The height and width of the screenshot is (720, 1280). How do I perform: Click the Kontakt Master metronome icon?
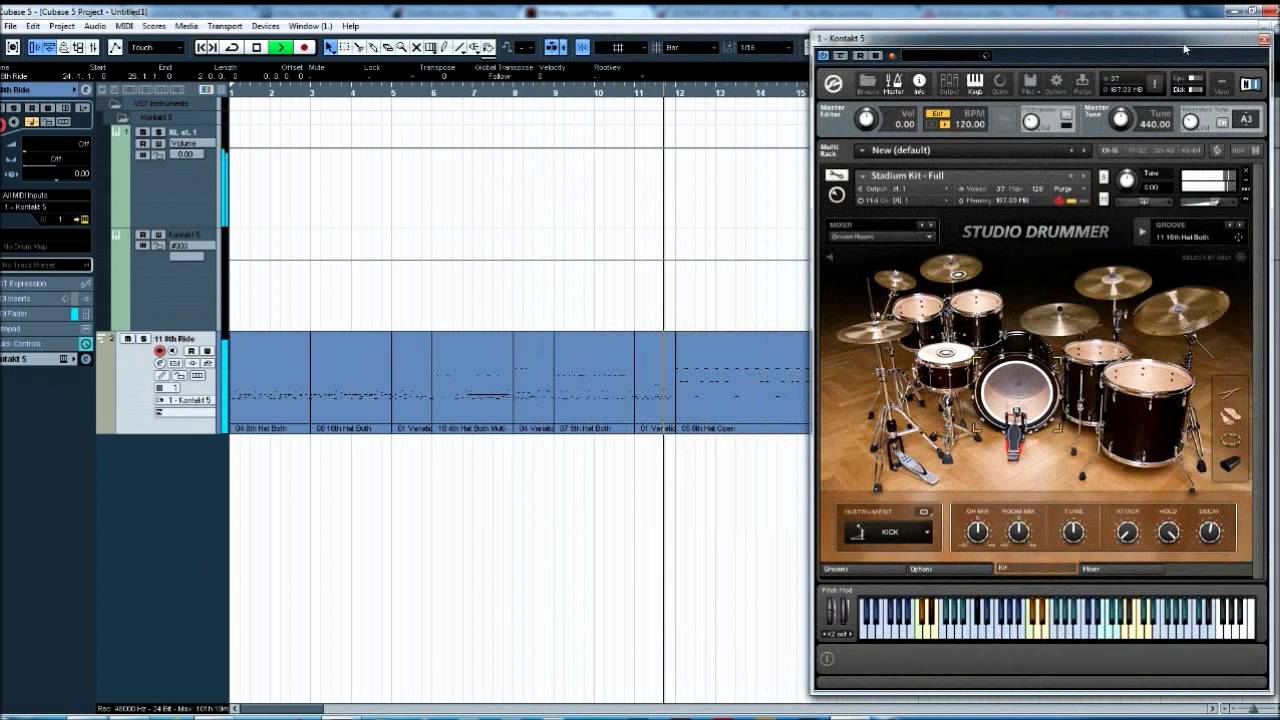tap(894, 84)
